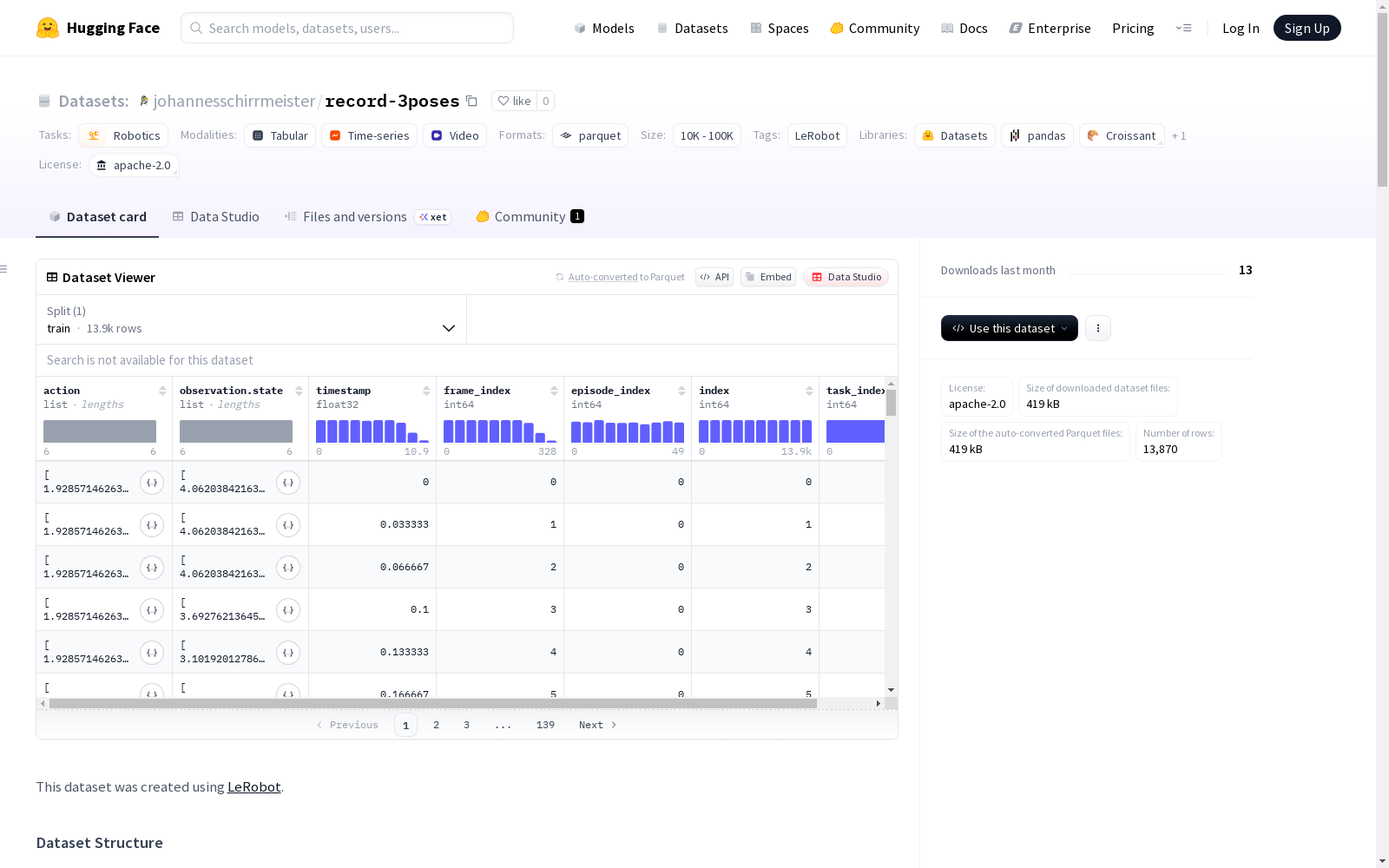The height and width of the screenshot is (868, 1389).
Task: Expand action cell in timestamp 0.066667 row
Action: [152, 568]
